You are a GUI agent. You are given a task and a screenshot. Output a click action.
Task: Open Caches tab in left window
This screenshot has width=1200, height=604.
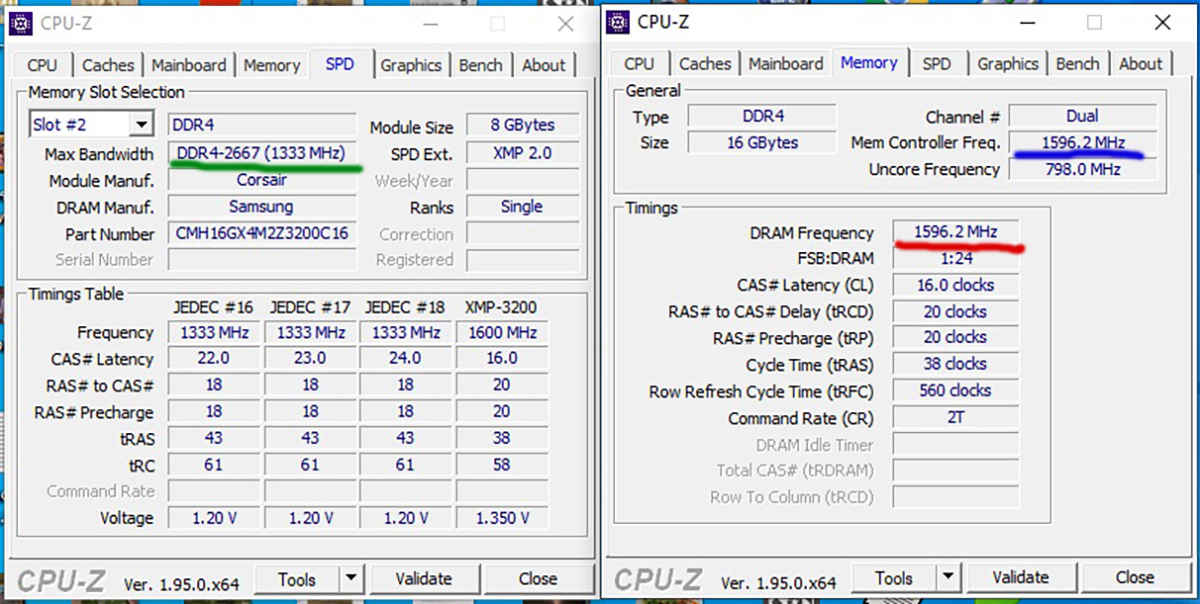(x=108, y=65)
